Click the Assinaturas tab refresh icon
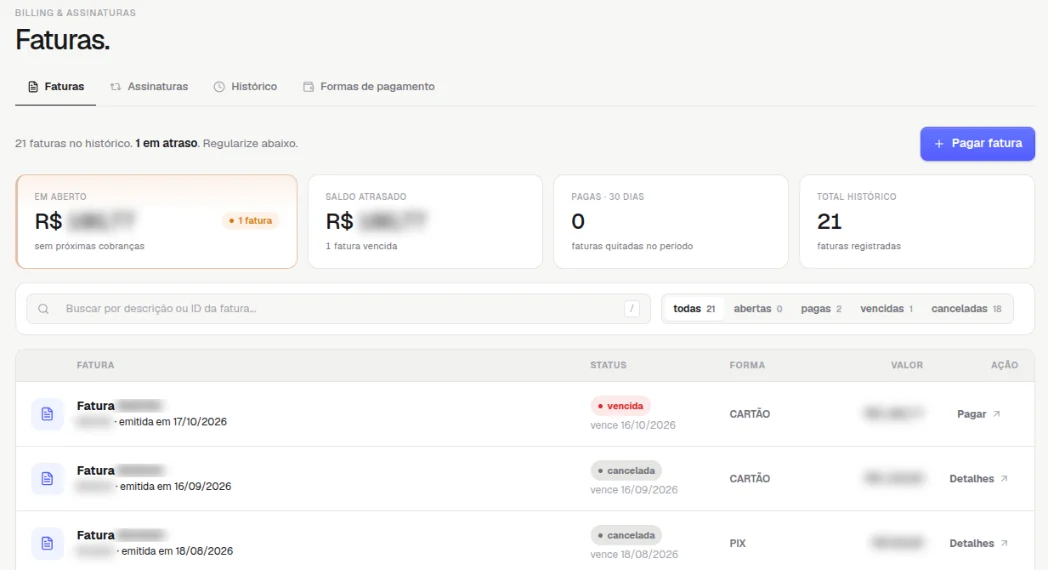This screenshot has height=570, width=1048. pos(116,87)
